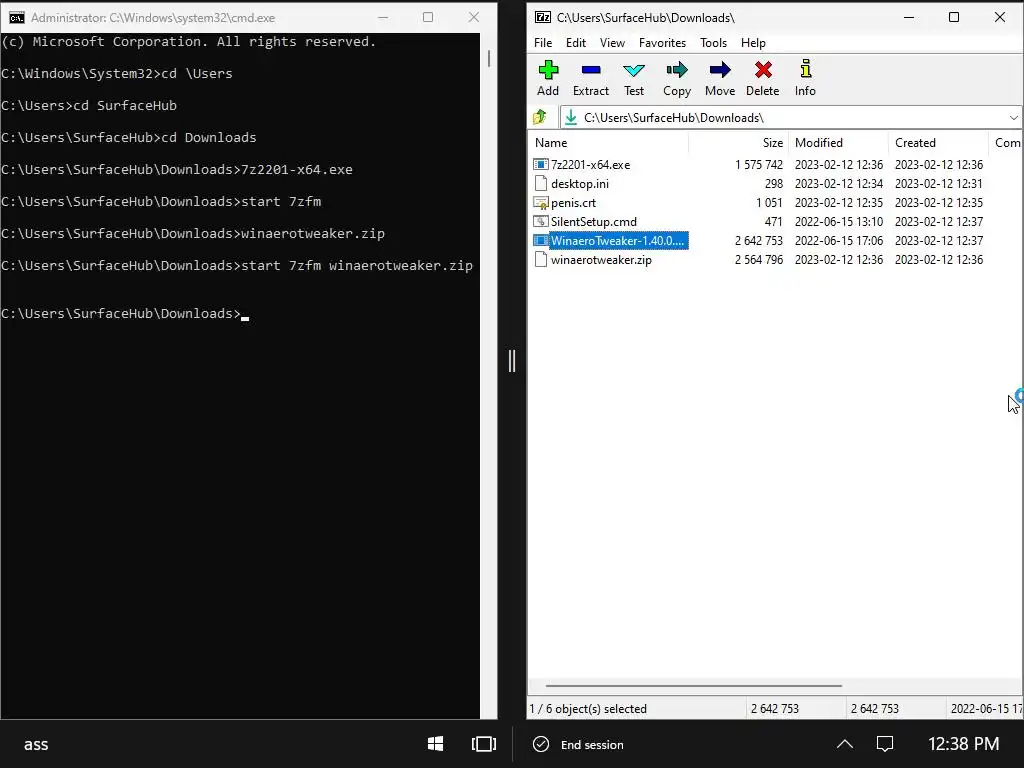Open the Edit menu in 7-Zip

[x=576, y=42]
